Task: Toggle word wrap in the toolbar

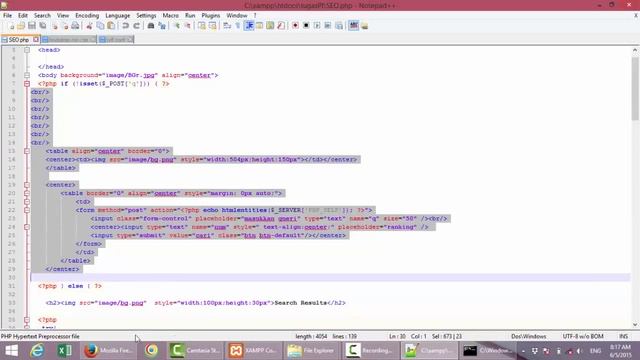Action: (227, 26)
